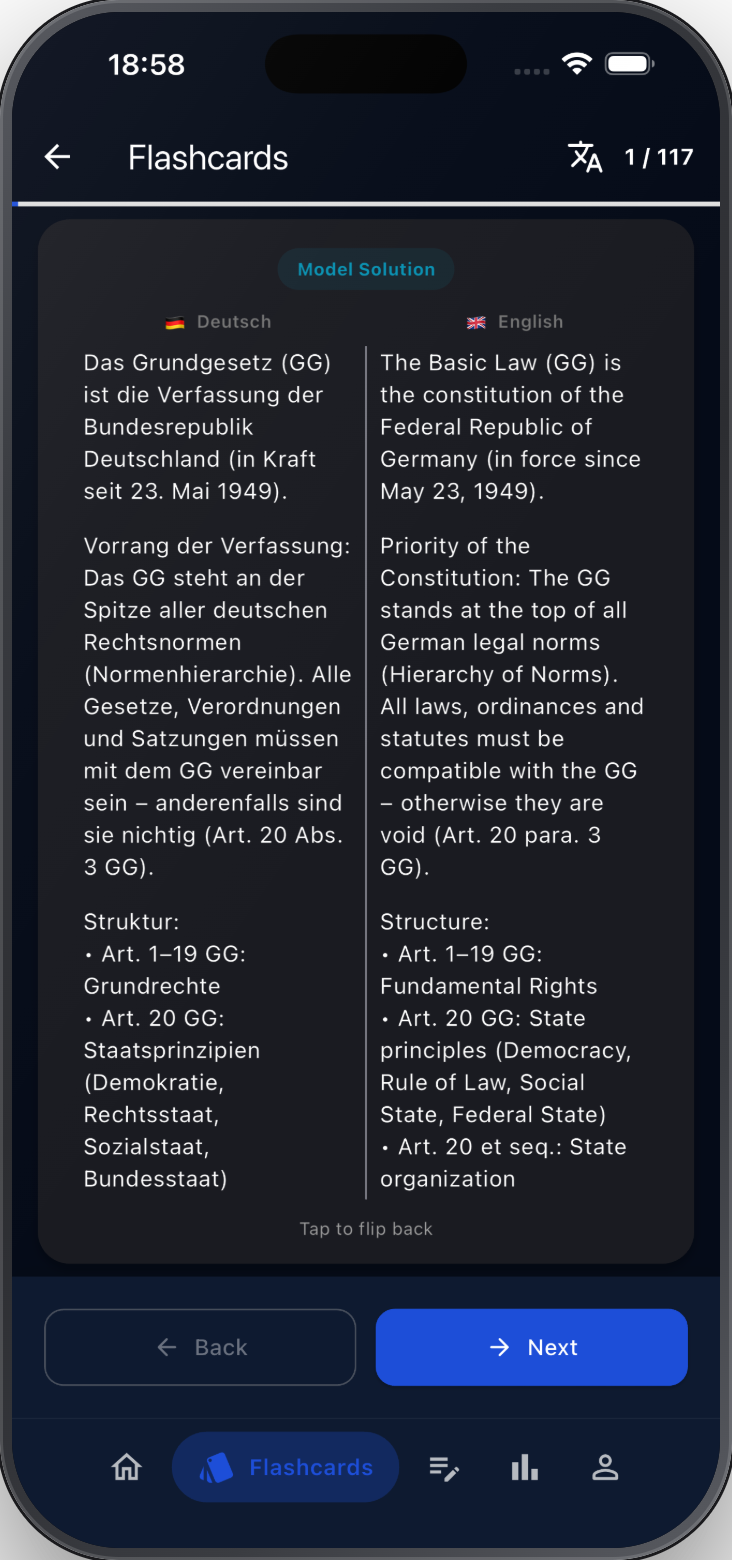Tap 'Tap to flip back' text

pos(366,1228)
